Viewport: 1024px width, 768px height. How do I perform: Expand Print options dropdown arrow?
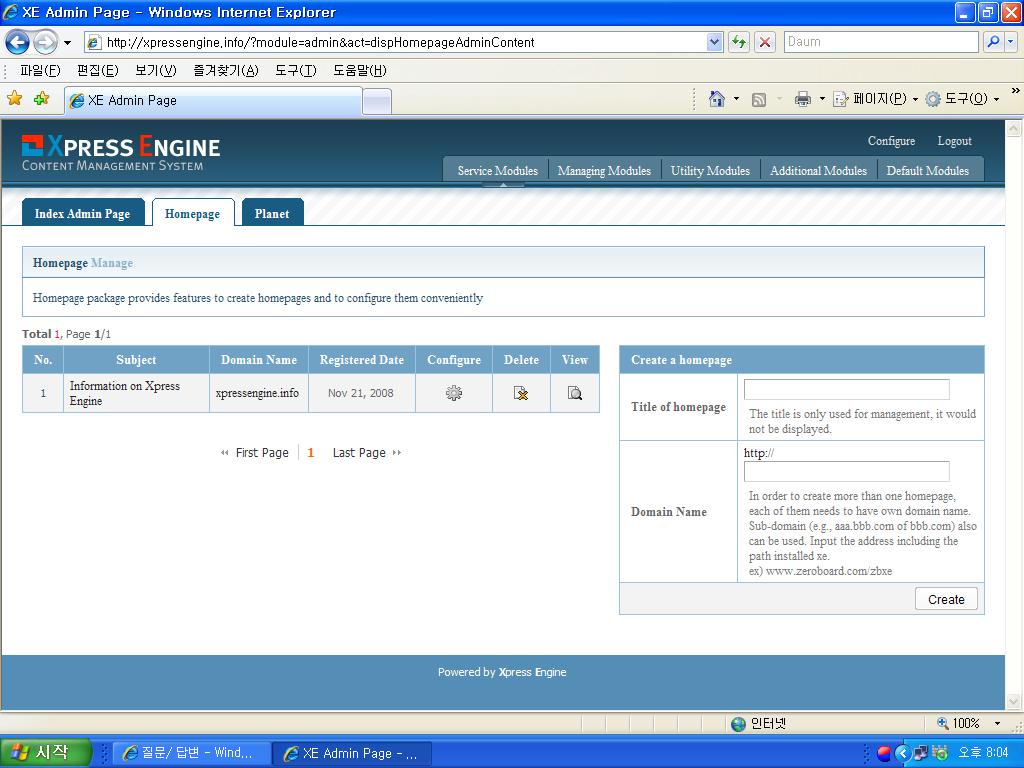tap(822, 99)
